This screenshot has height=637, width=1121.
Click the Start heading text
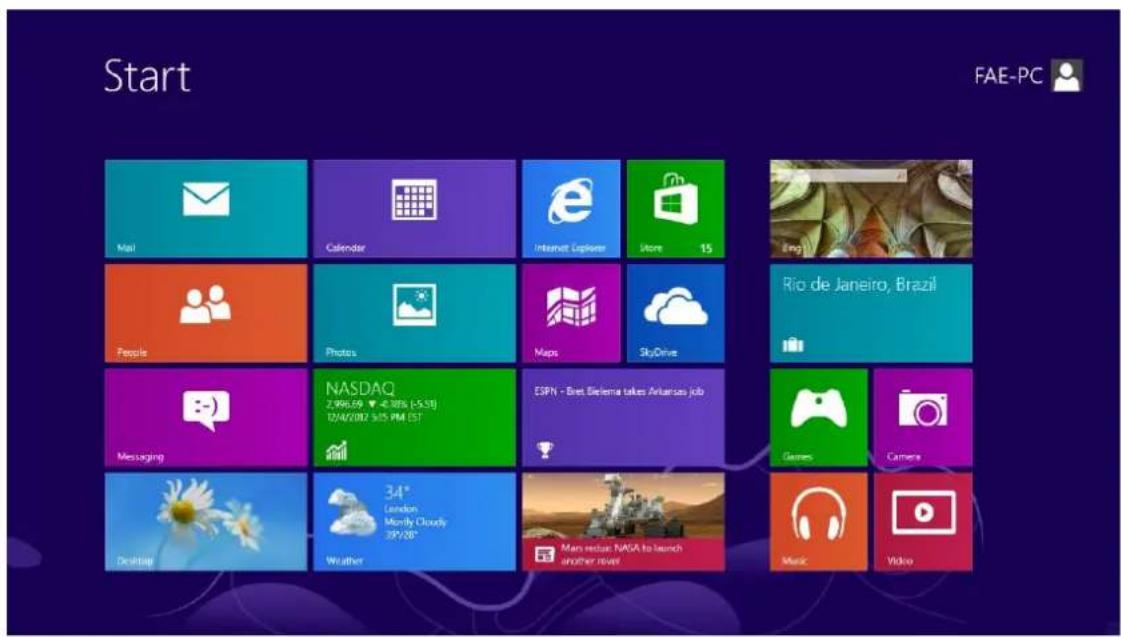point(147,76)
